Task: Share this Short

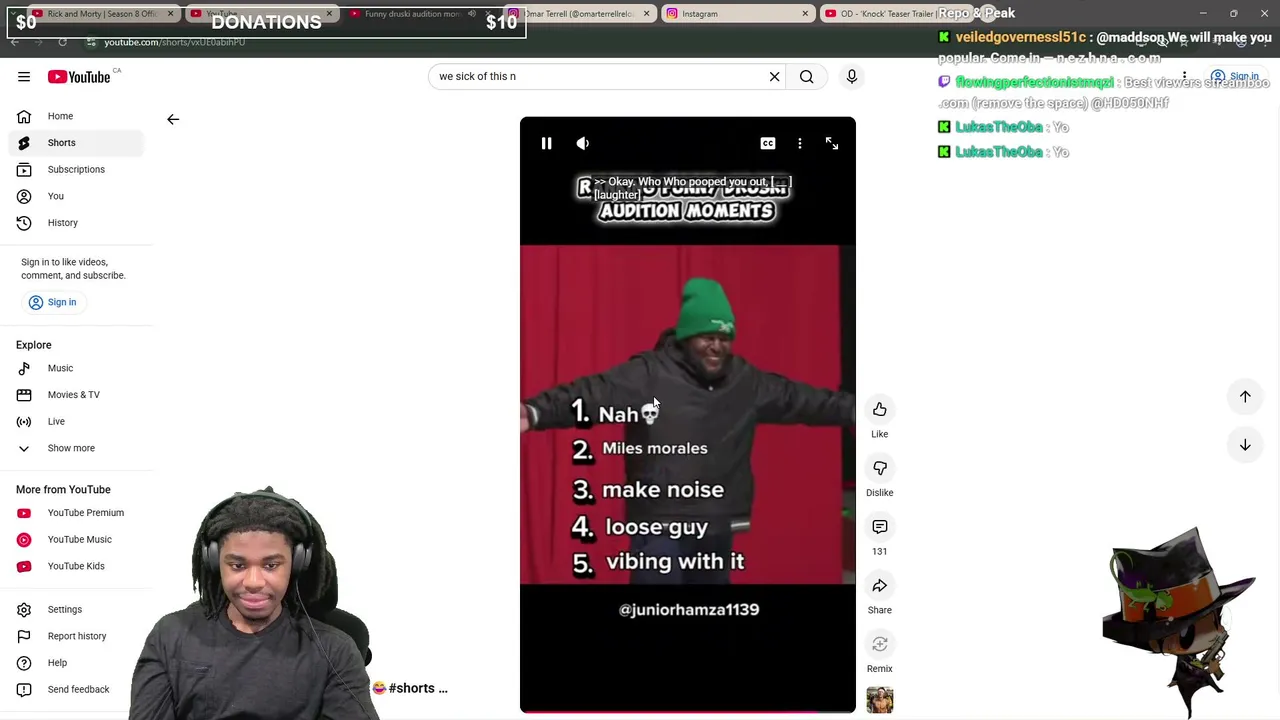Action: point(880,586)
